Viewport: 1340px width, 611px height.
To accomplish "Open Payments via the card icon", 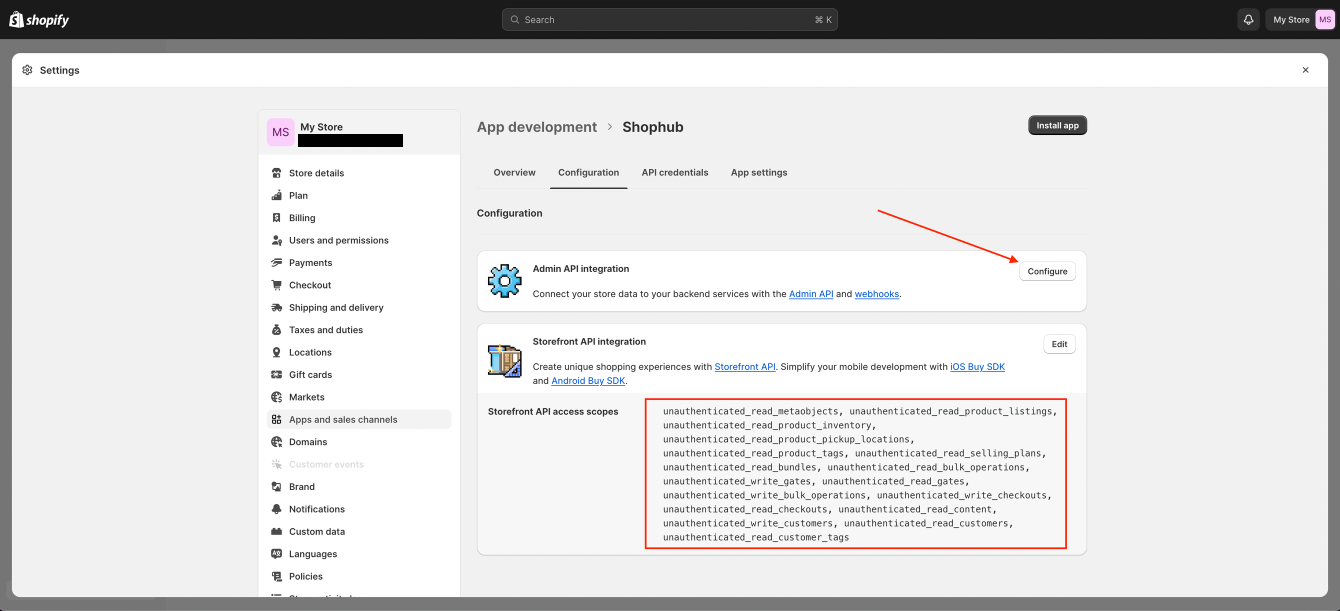I will coord(277,262).
